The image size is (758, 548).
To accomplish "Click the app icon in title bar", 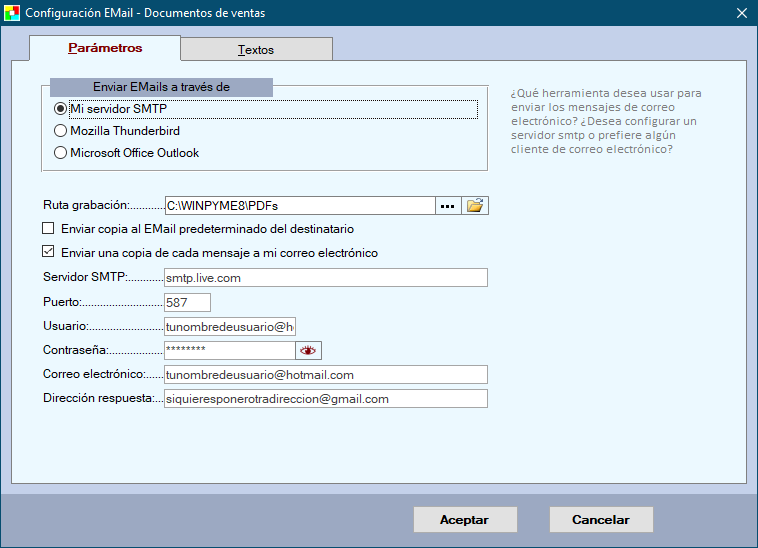I will tap(11, 13).
